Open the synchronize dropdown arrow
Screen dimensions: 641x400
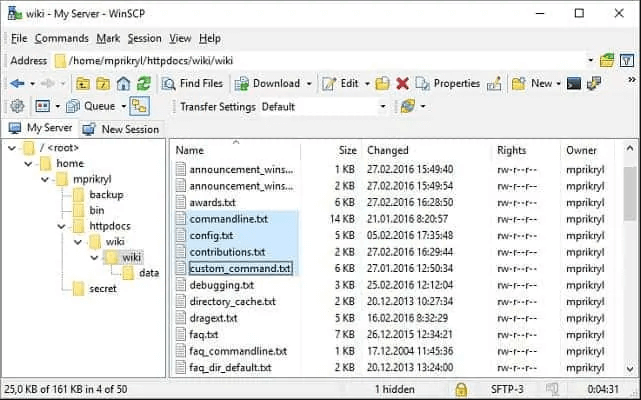pyautogui.click(x=423, y=107)
